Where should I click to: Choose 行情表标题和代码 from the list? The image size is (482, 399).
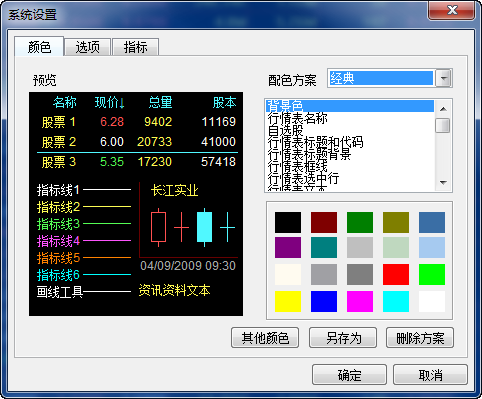coord(350,142)
